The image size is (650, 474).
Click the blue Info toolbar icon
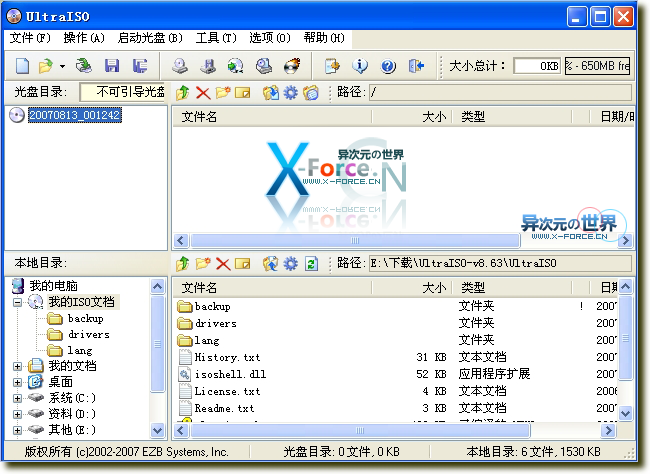360,66
